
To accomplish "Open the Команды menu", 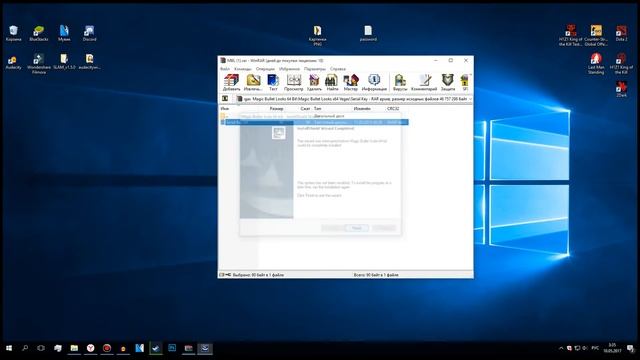I will 242,69.
